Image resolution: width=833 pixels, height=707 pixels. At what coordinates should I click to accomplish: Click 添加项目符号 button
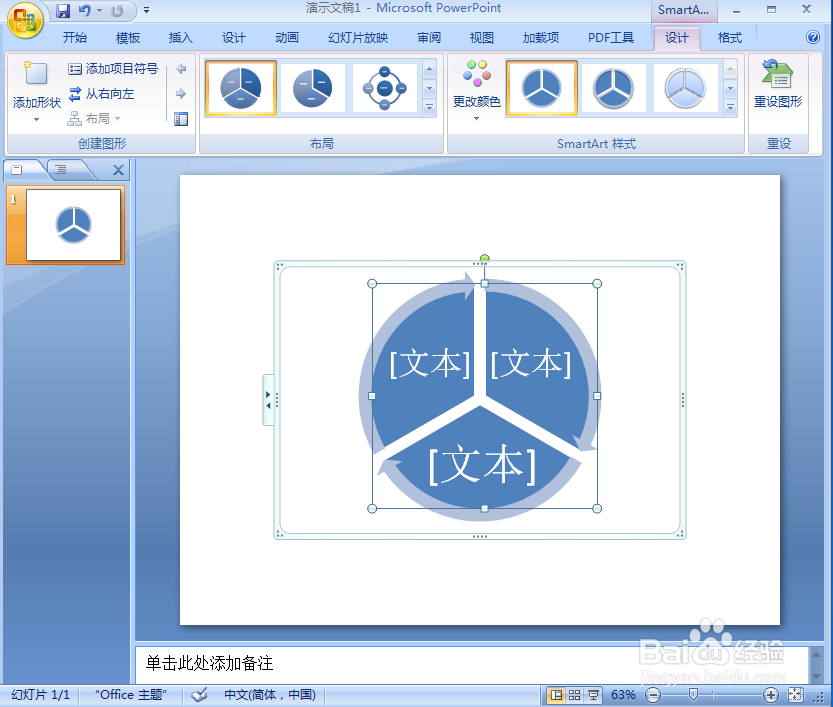[x=113, y=69]
